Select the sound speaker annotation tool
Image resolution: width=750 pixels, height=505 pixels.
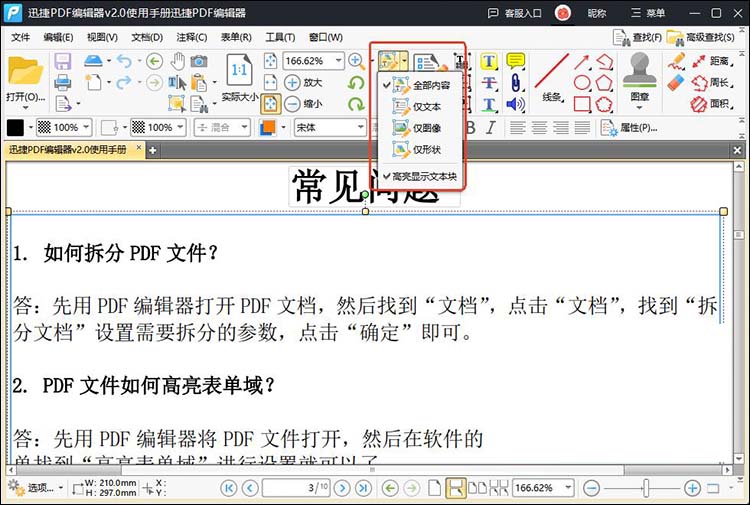[515, 104]
